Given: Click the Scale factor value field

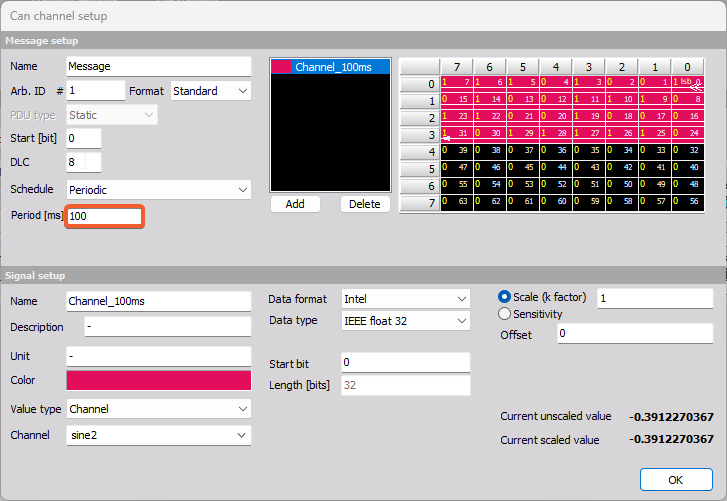Looking at the screenshot, I should [655, 298].
